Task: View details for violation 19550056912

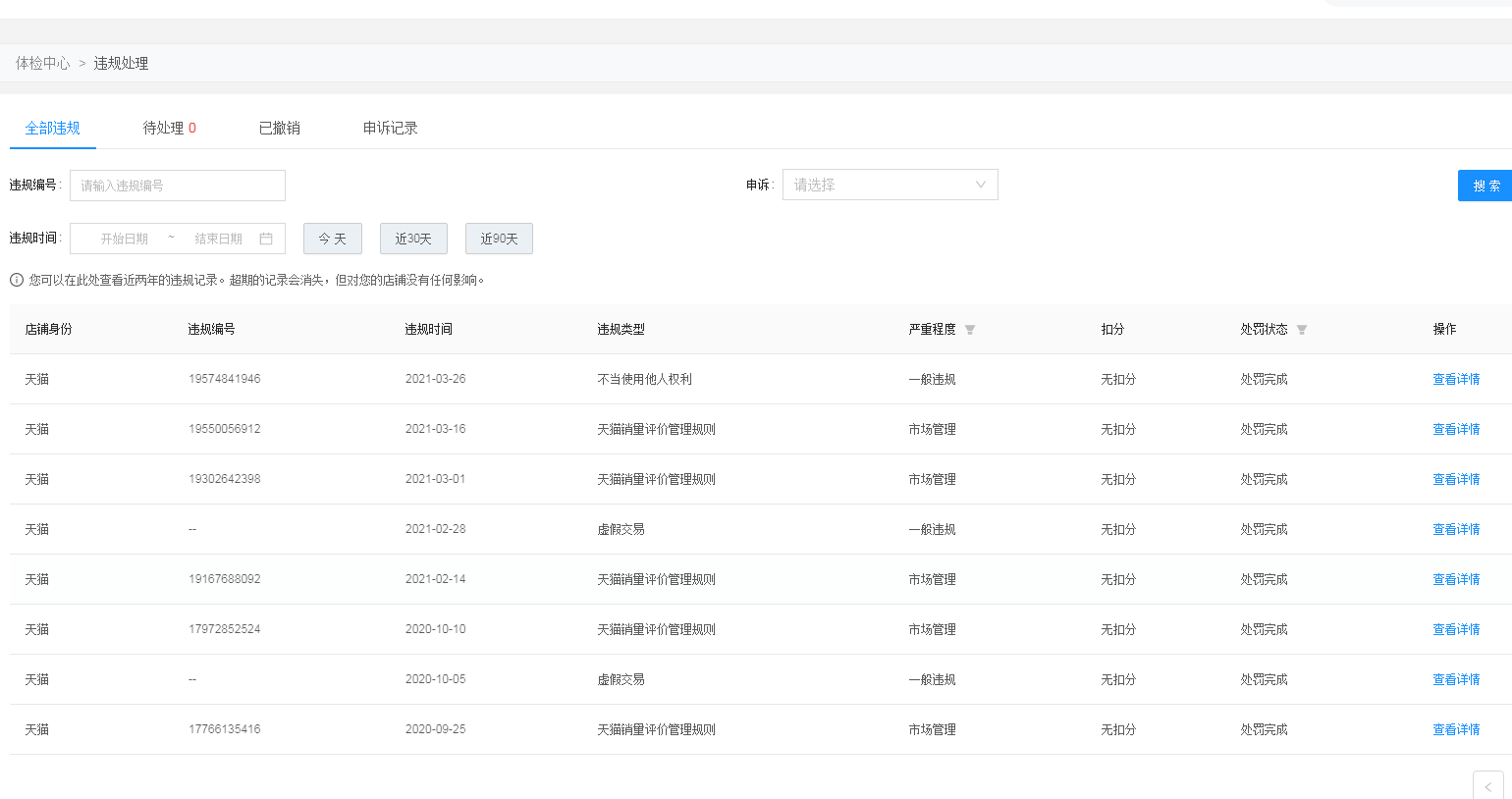Action: pyautogui.click(x=1456, y=429)
